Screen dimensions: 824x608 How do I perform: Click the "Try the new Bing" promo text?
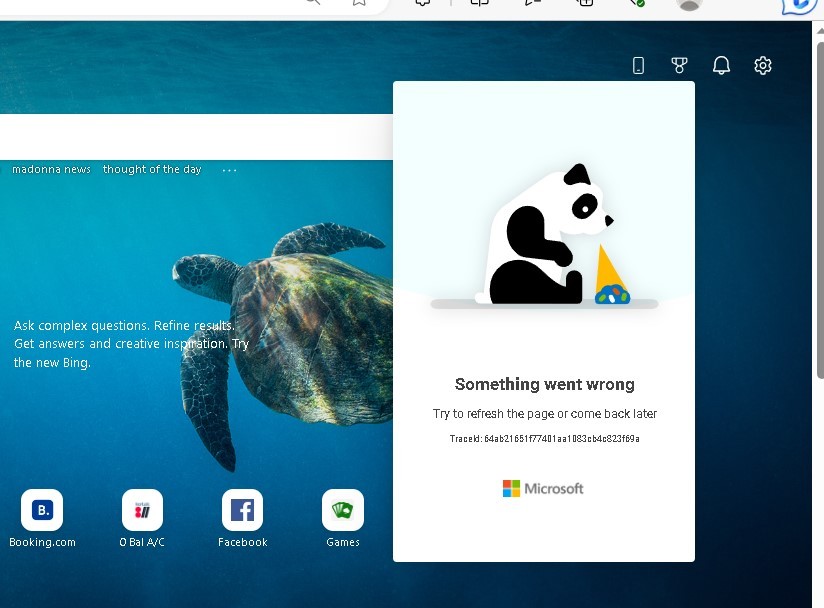pyautogui.click(x=131, y=344)
